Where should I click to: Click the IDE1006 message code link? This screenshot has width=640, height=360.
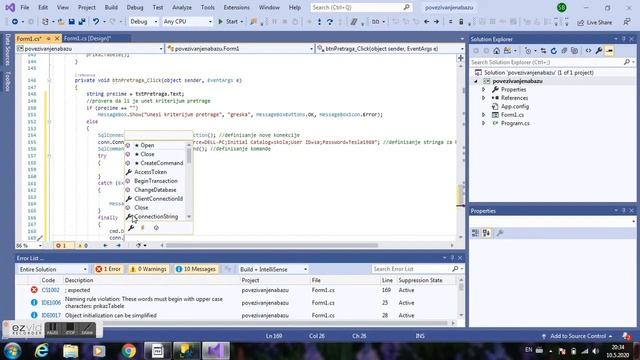51,303
